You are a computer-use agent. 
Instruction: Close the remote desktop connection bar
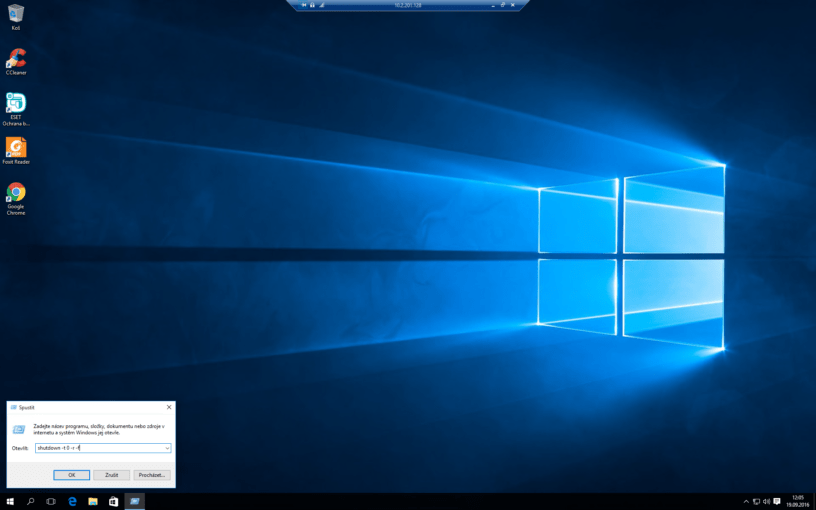pyautogui.click(x=513, y=5)
